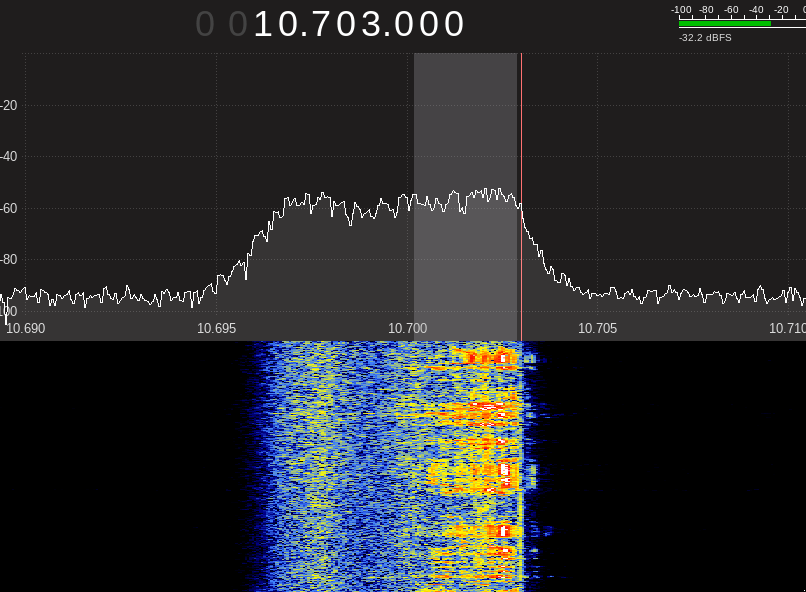Click the vertical tuned-frequency marker line

coord(521,150)
